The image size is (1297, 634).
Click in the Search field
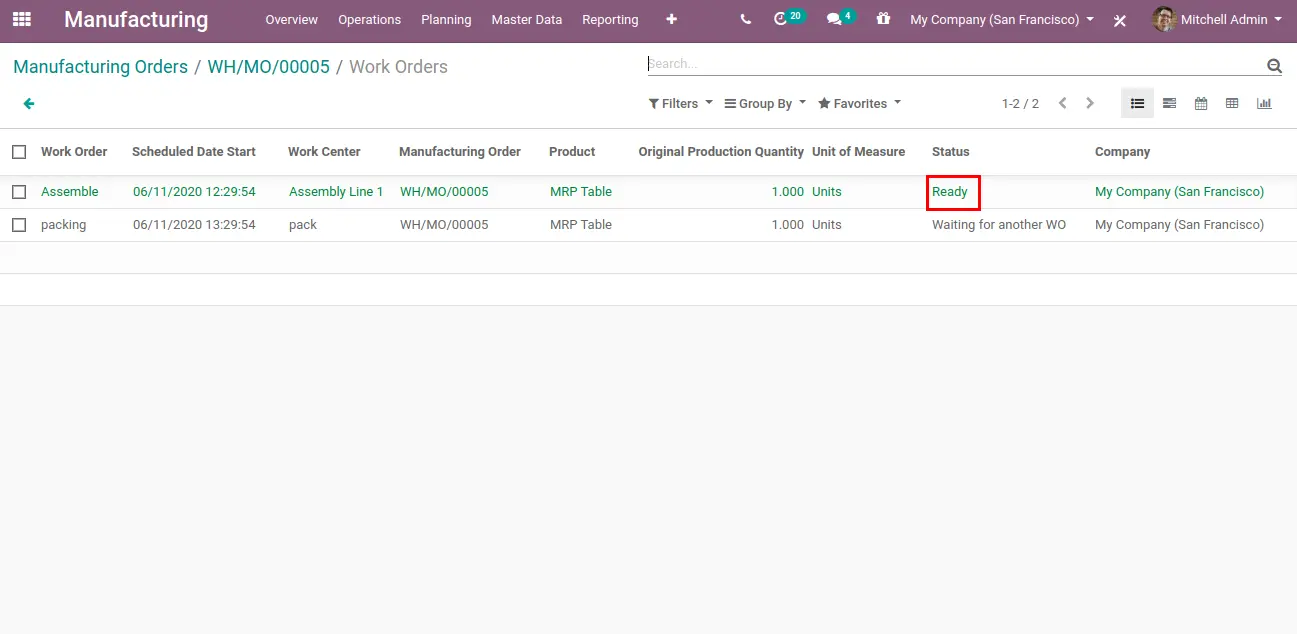pos(955,64)
